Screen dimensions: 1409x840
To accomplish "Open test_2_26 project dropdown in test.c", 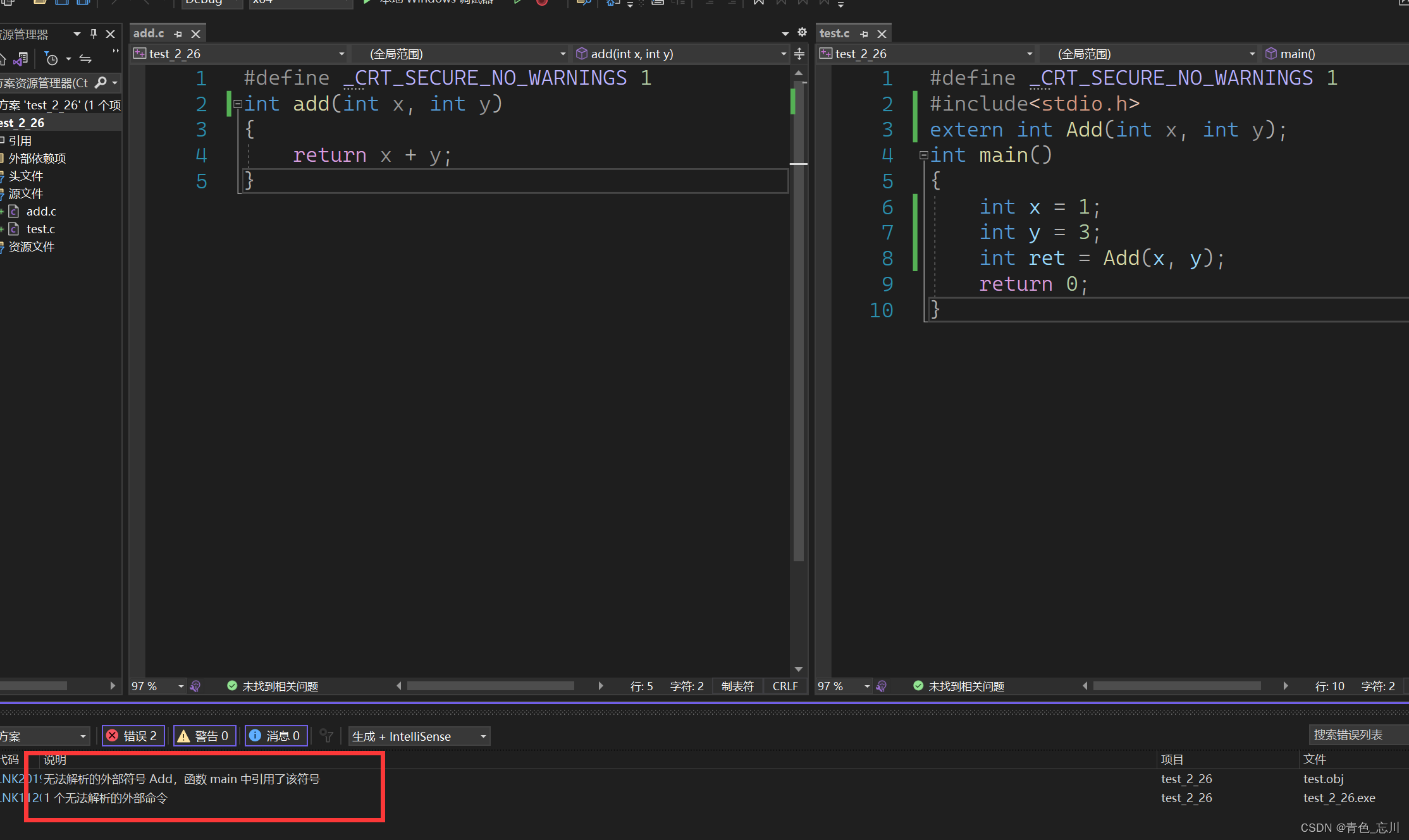I will coord(926,54).
